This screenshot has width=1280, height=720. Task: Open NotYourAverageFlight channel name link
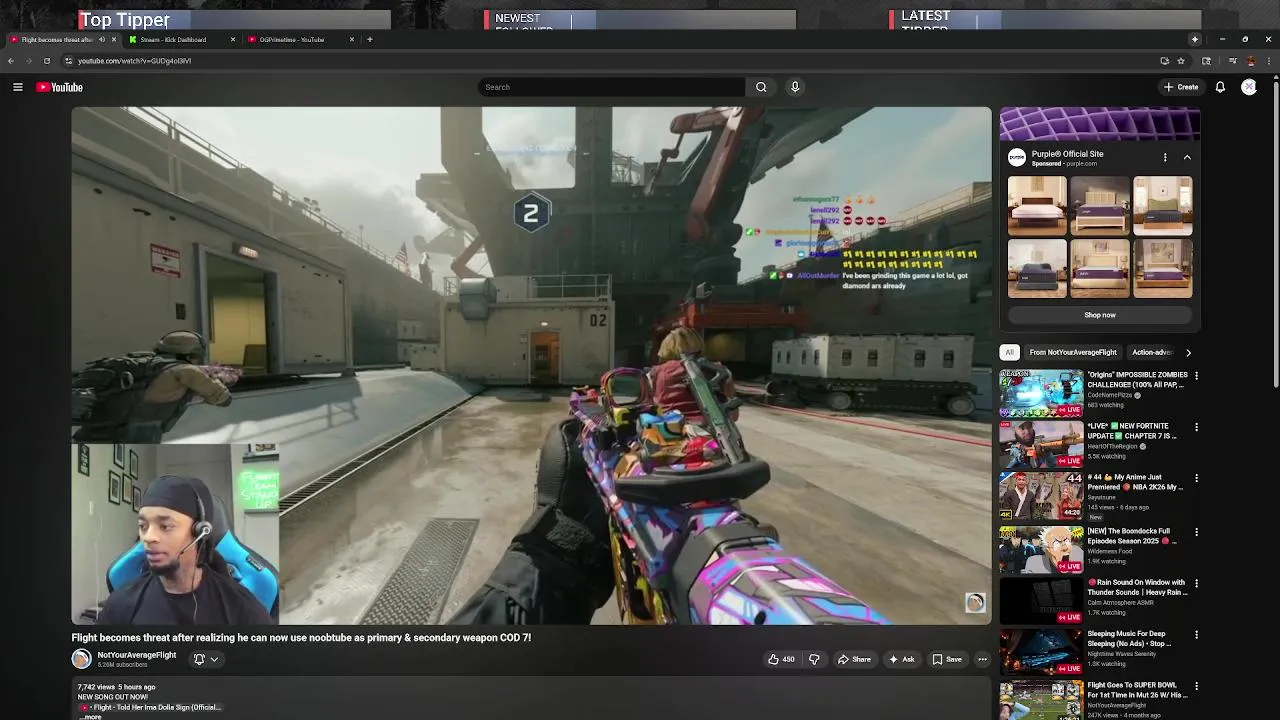point(137,655)
